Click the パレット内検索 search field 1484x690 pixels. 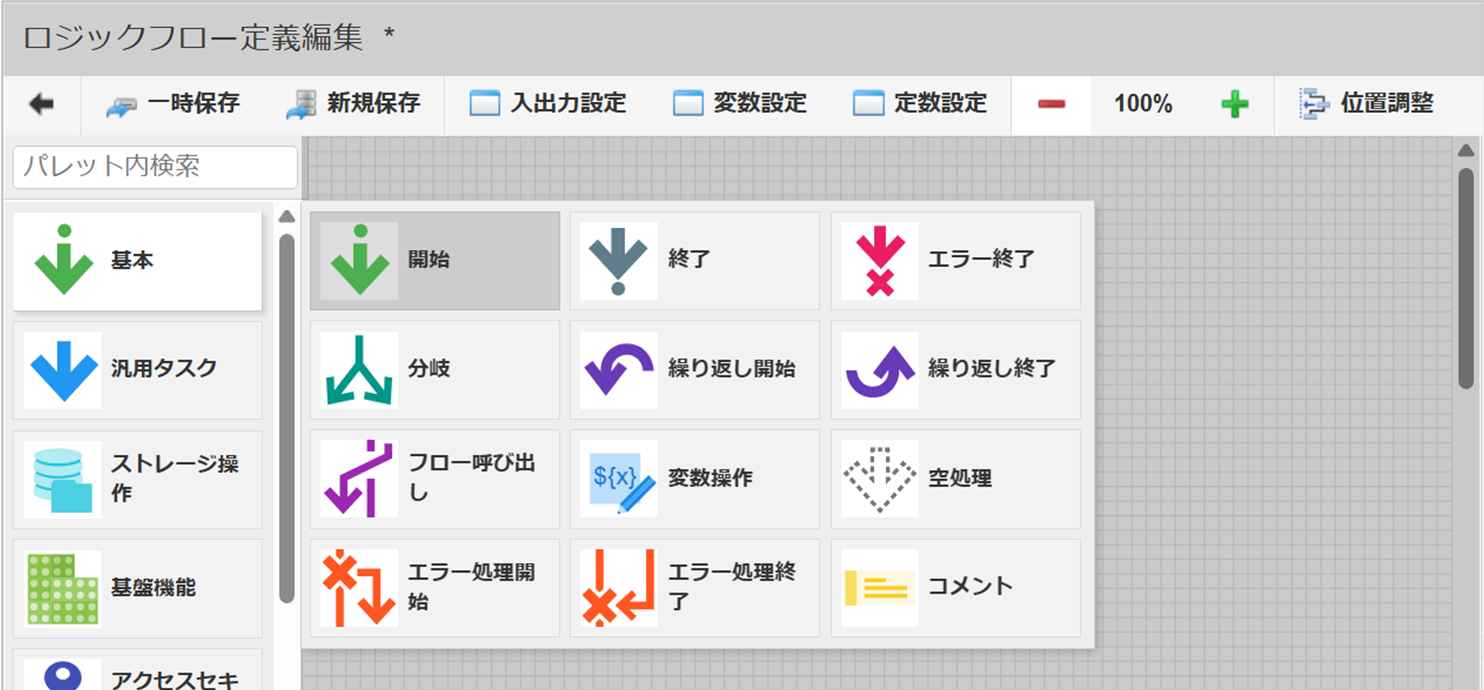coord(155,167)
